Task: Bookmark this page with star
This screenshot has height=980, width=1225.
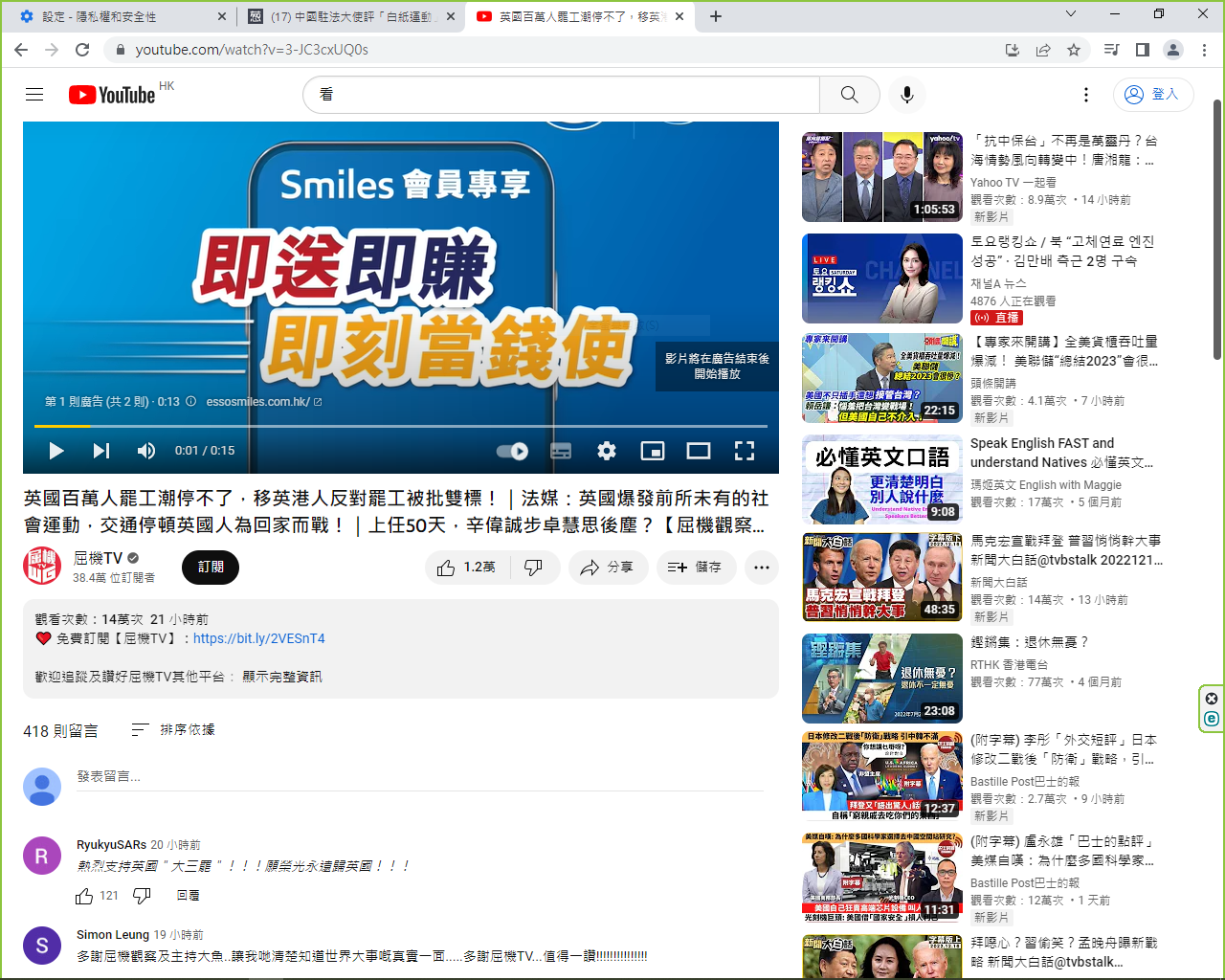Action: click(x=1074, y=50)
